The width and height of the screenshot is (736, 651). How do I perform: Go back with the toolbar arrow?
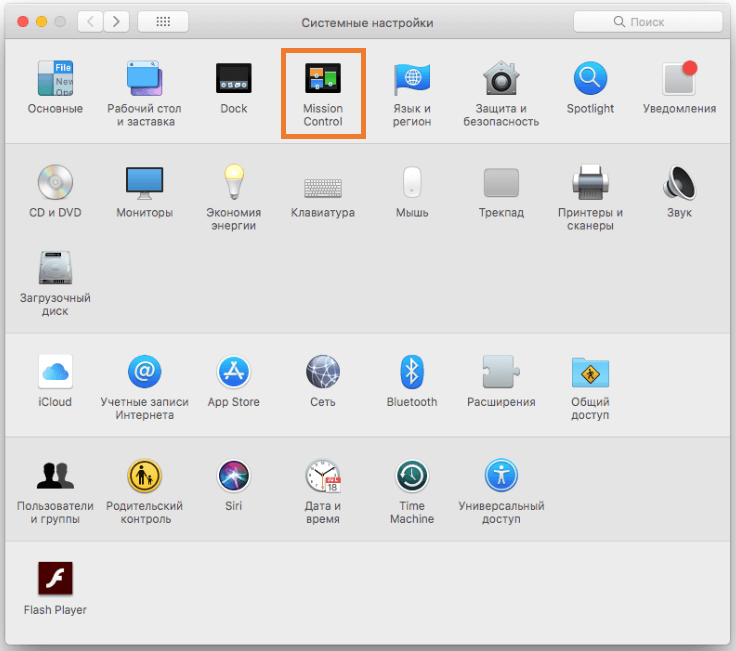pos(91,22)
